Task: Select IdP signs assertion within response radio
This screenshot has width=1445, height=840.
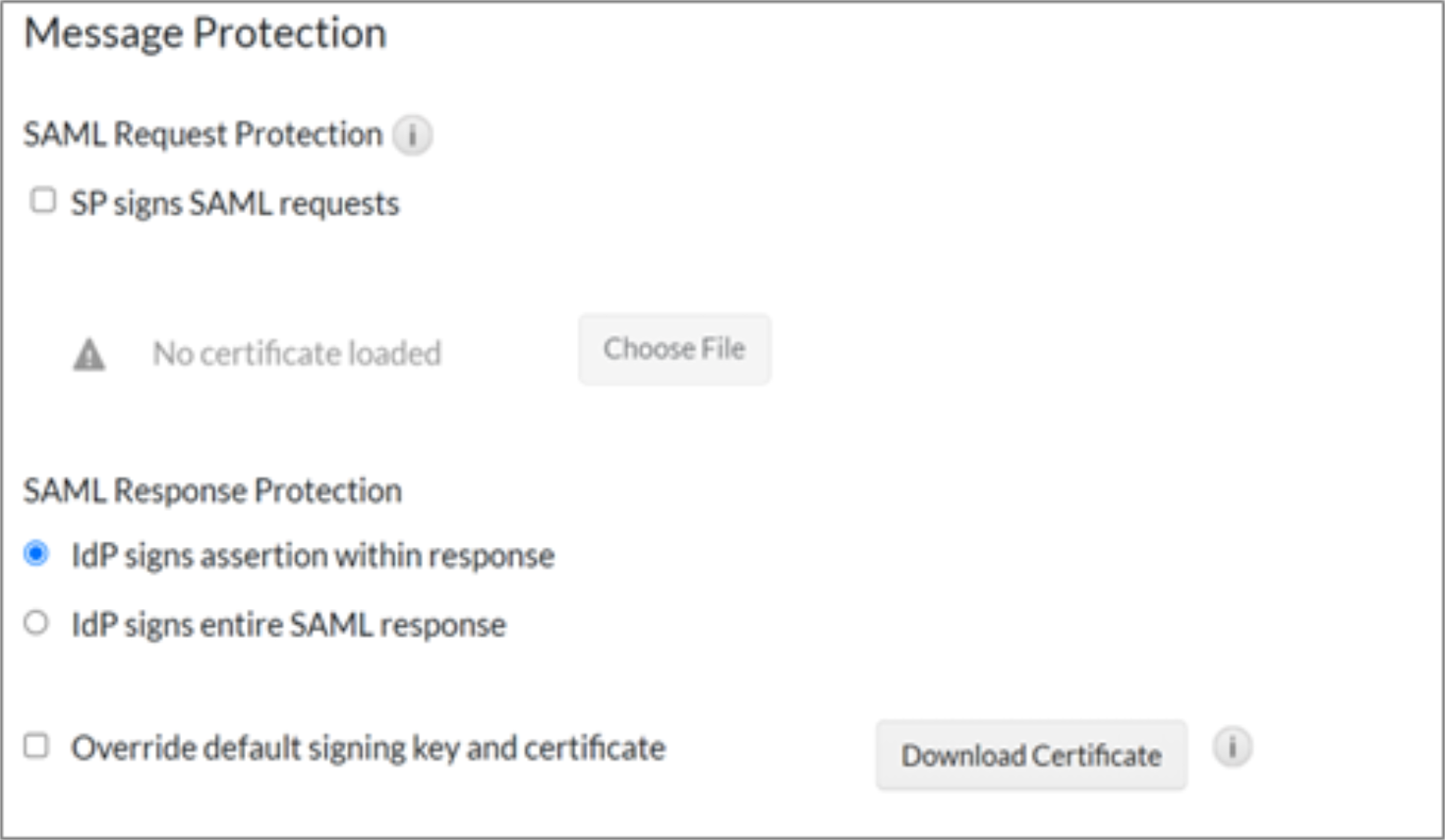Action: pos(36,554)
